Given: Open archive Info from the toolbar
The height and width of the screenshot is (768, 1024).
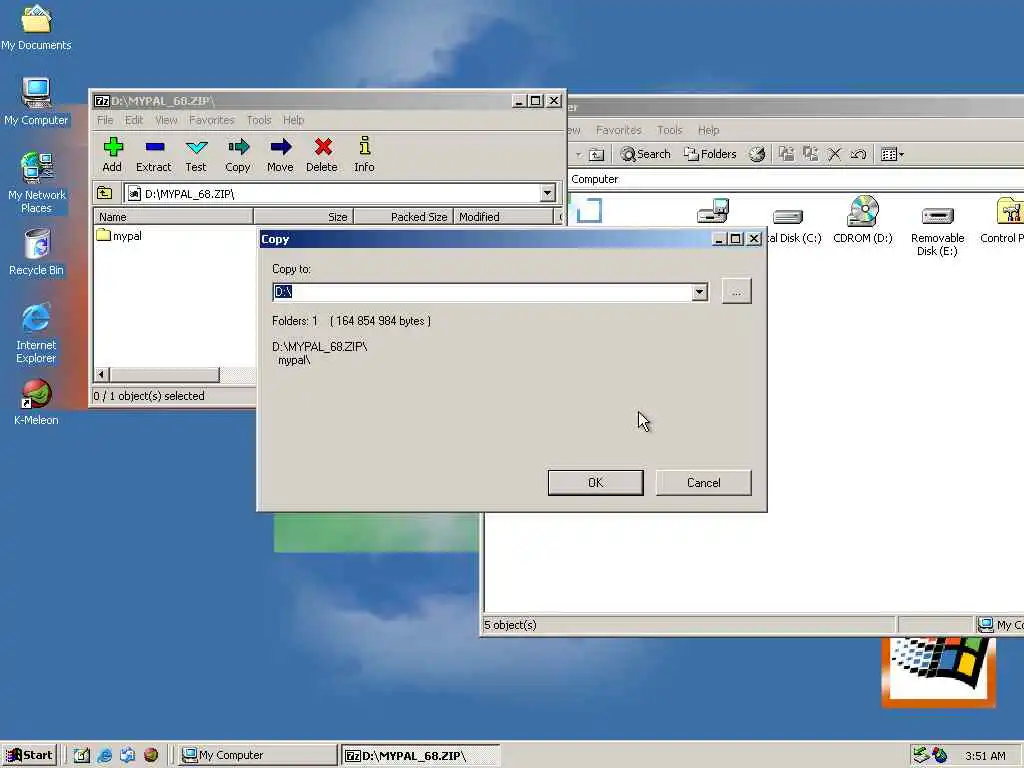Looking at the screenshot, I should 364,155.
